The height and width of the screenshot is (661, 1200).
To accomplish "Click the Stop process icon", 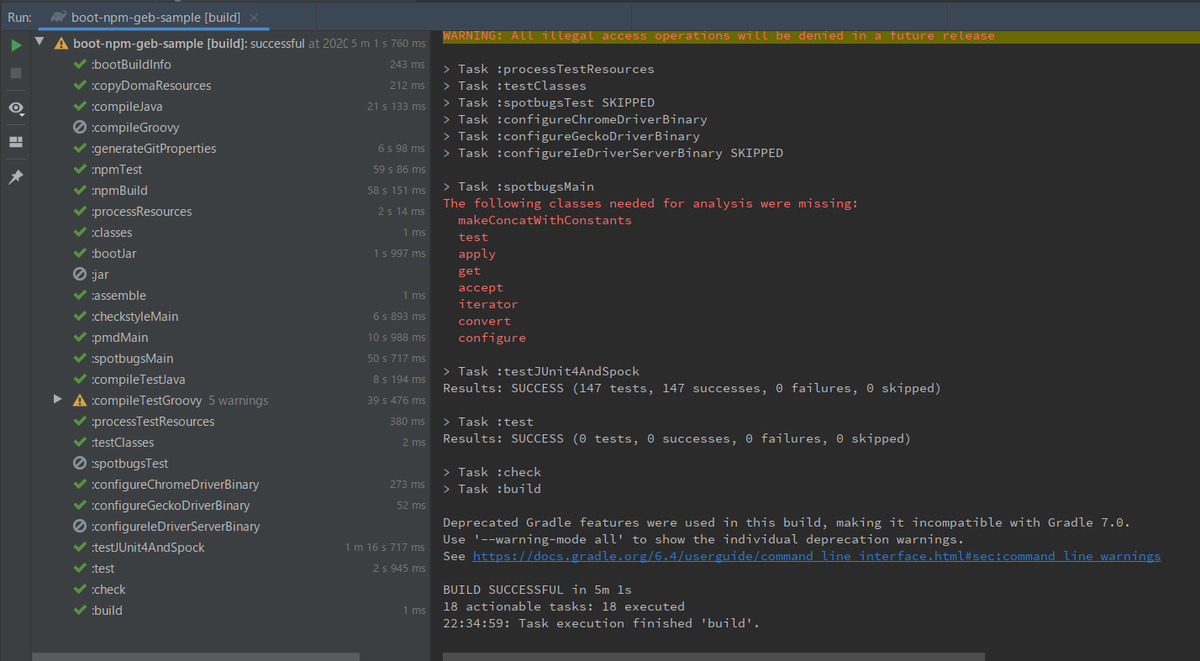I will pos(14,71).
